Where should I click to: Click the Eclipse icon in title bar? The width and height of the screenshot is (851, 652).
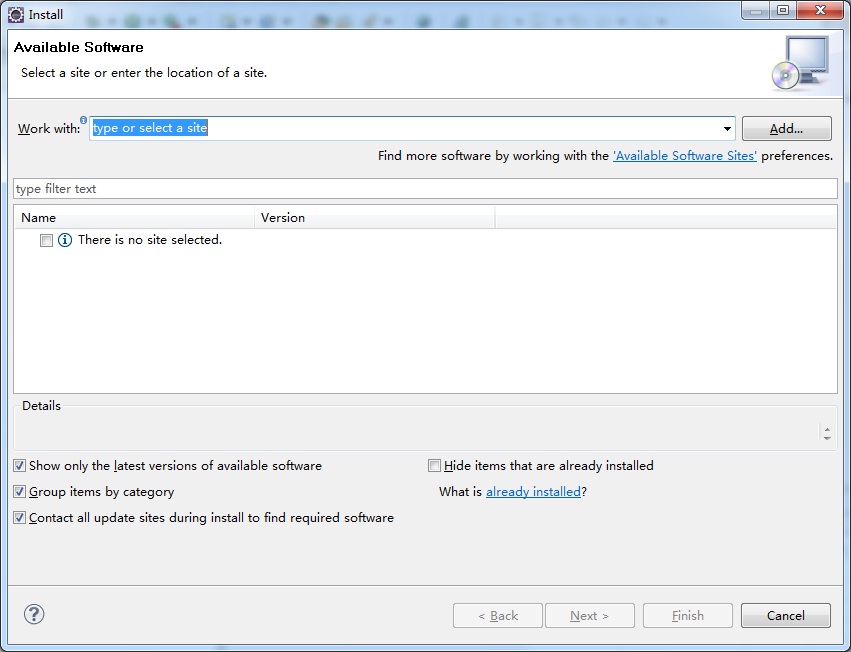pyautogui.click(x=16, y=14)
